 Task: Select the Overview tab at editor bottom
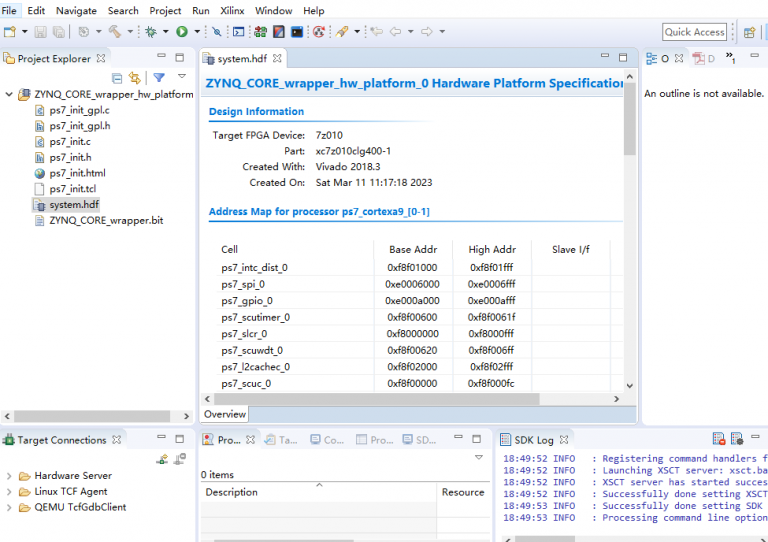225,414
